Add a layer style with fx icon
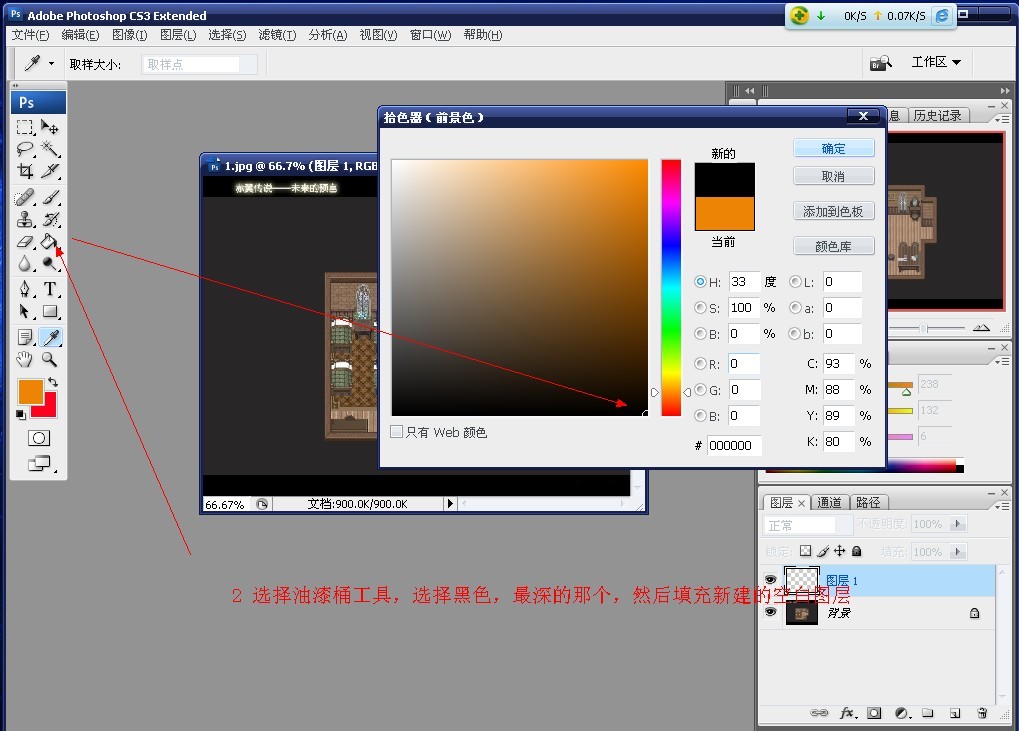This screenshot has width=1019, height=731. click(x=847, y=713)
